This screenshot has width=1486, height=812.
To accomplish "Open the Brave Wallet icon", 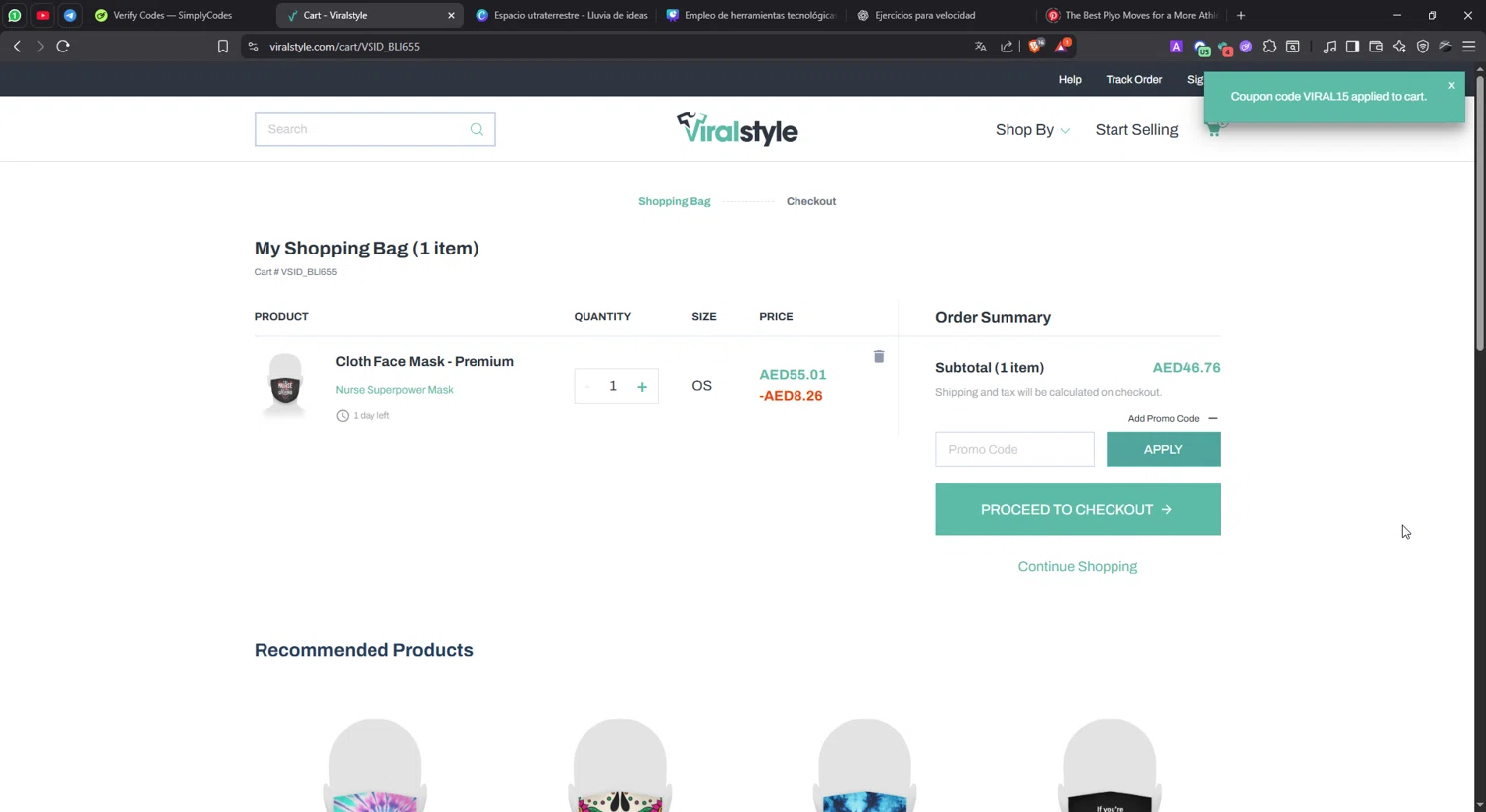I will coord(1376,47).
